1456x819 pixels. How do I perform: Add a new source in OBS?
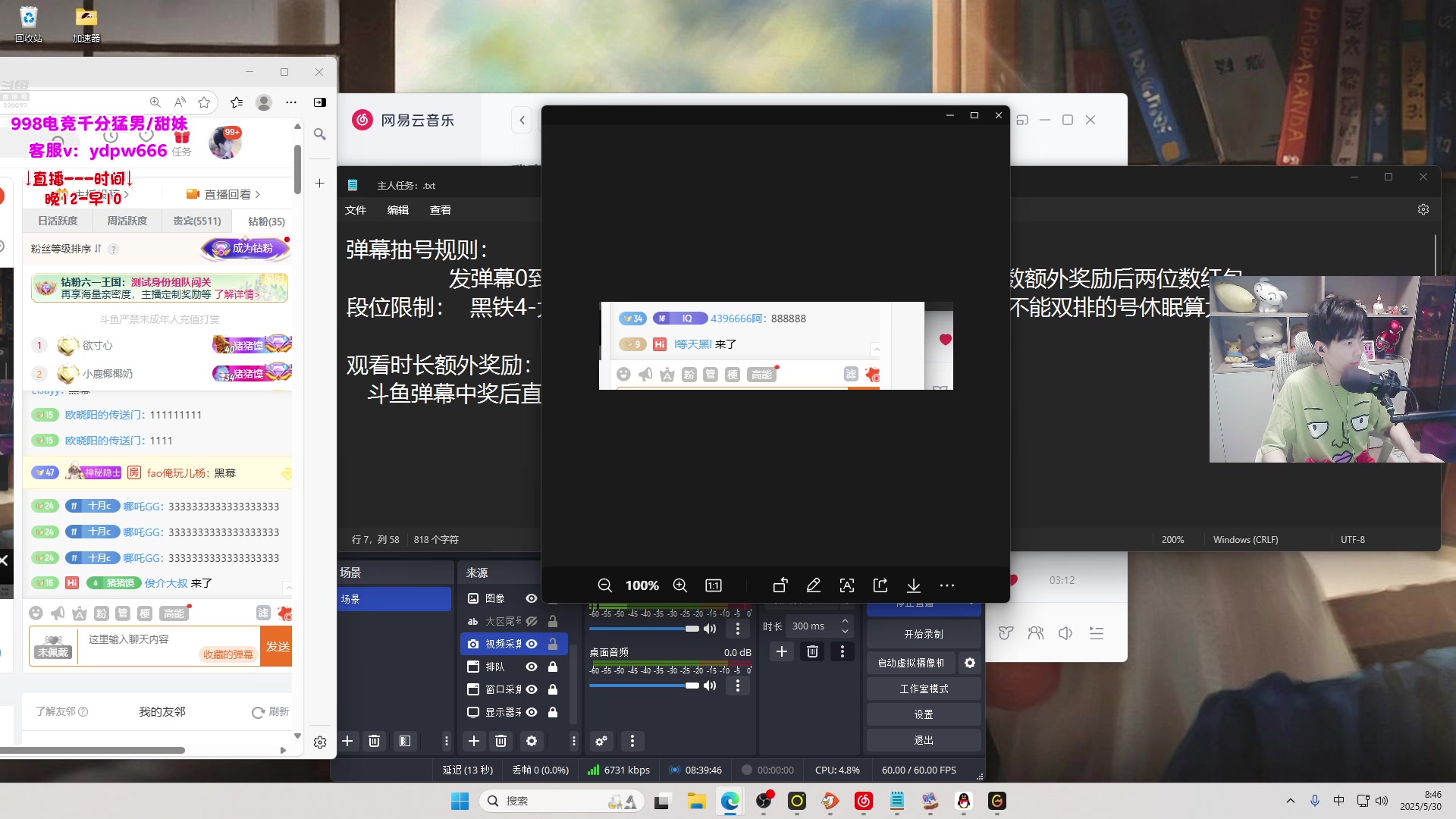pos(474,741)
